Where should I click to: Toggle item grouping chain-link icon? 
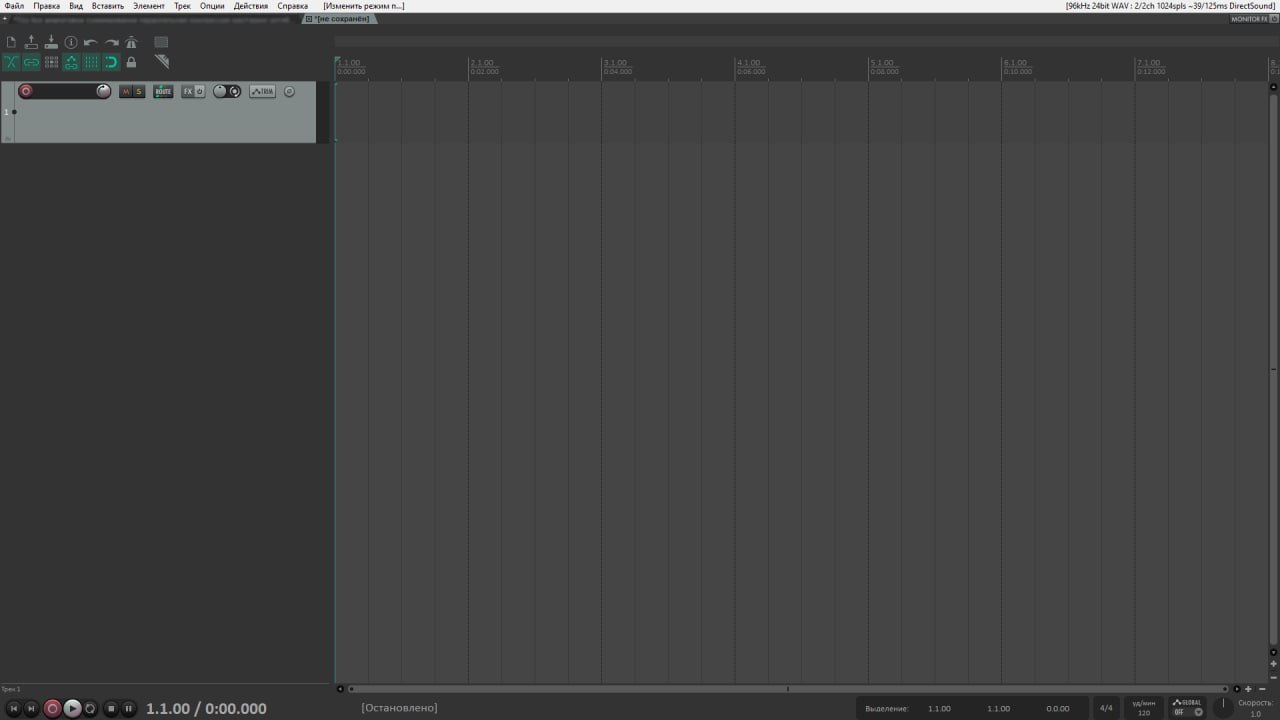[x=31, y=62]
